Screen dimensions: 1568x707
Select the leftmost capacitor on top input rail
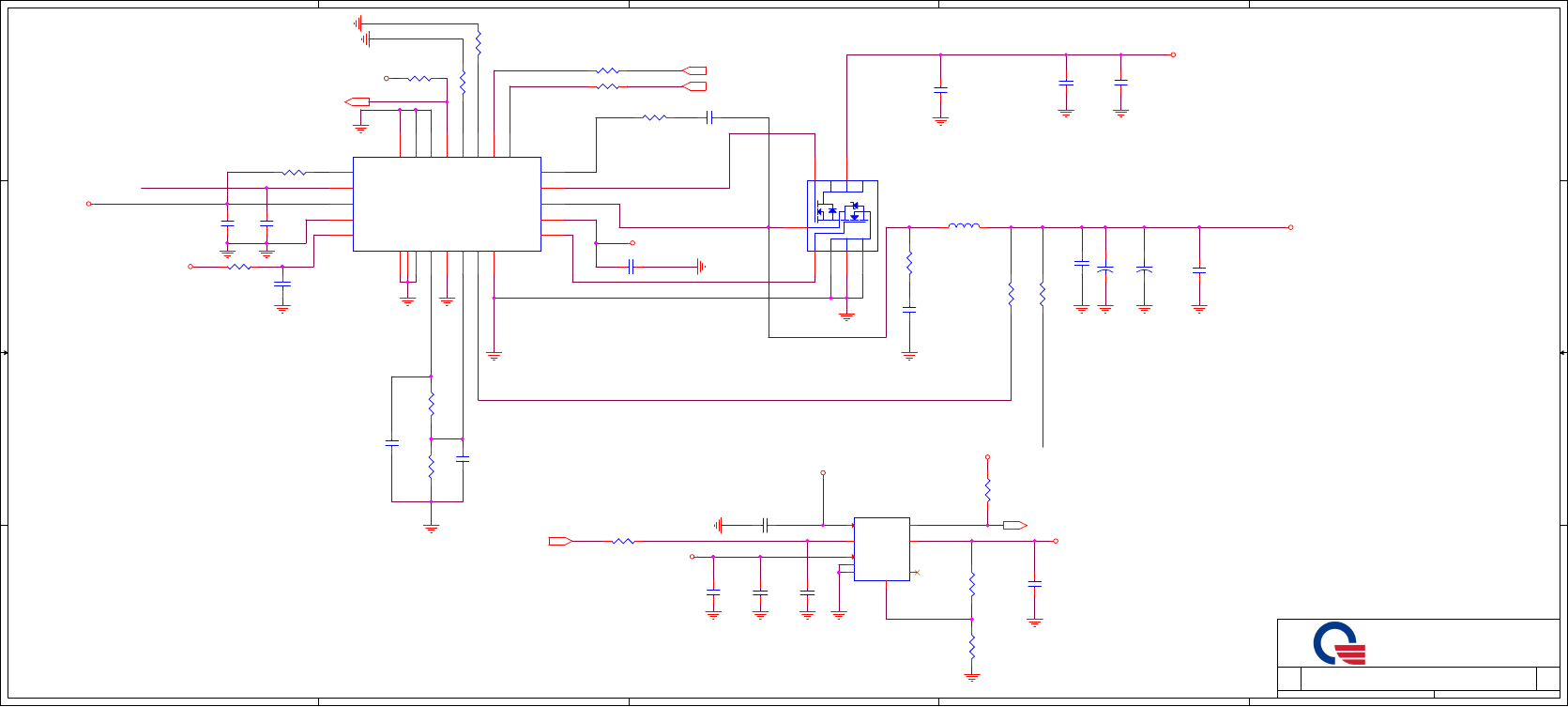pos(940,90)
